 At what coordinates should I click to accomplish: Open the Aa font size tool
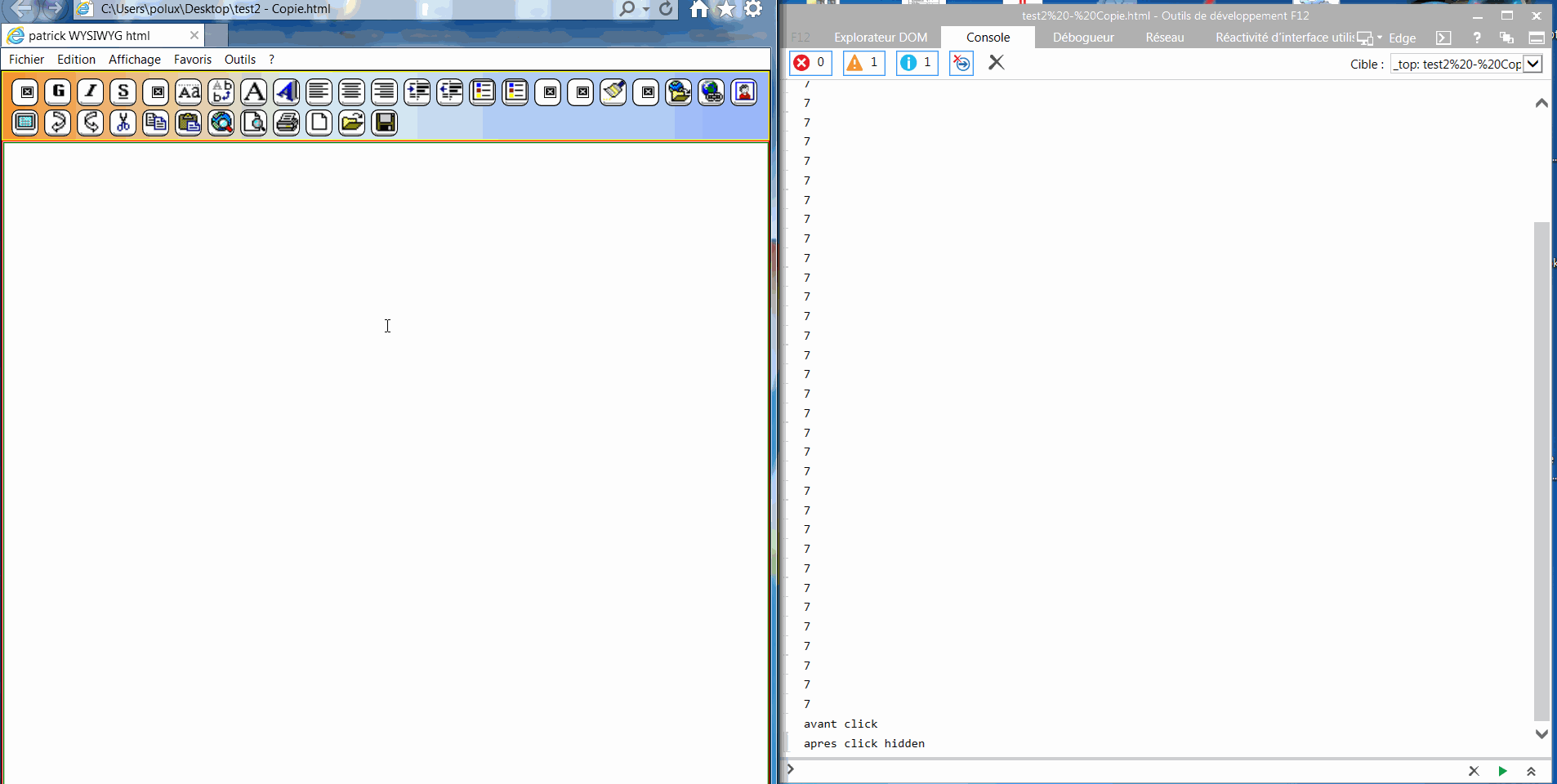point(189,92)
